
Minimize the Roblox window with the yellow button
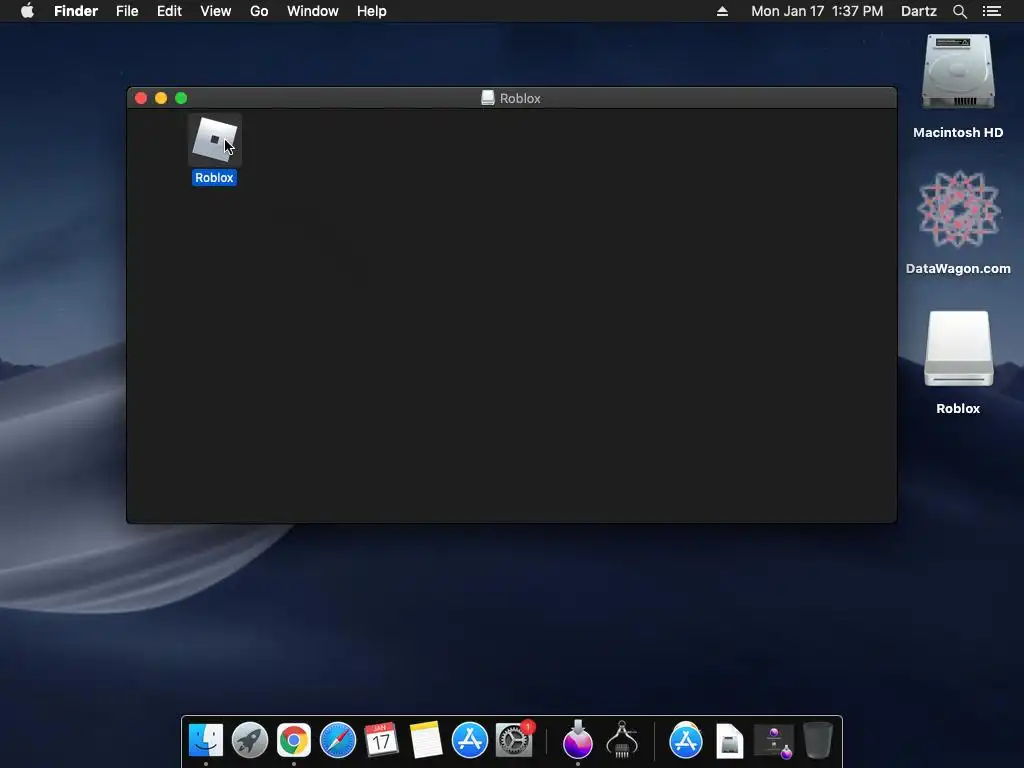[x=161, y=98]
